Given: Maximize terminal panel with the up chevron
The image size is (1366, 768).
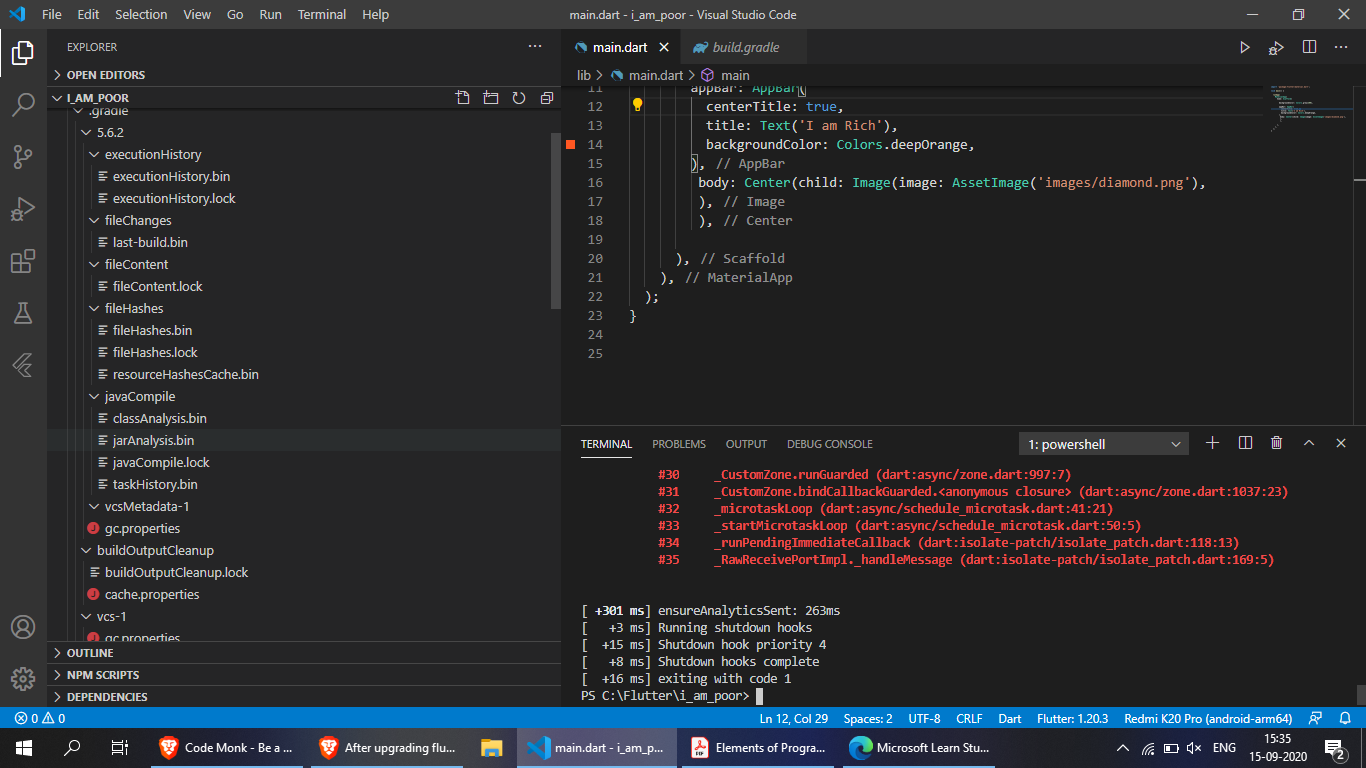Looking at the screenshot, I should pyautogui.click(x=1309, y=443).
